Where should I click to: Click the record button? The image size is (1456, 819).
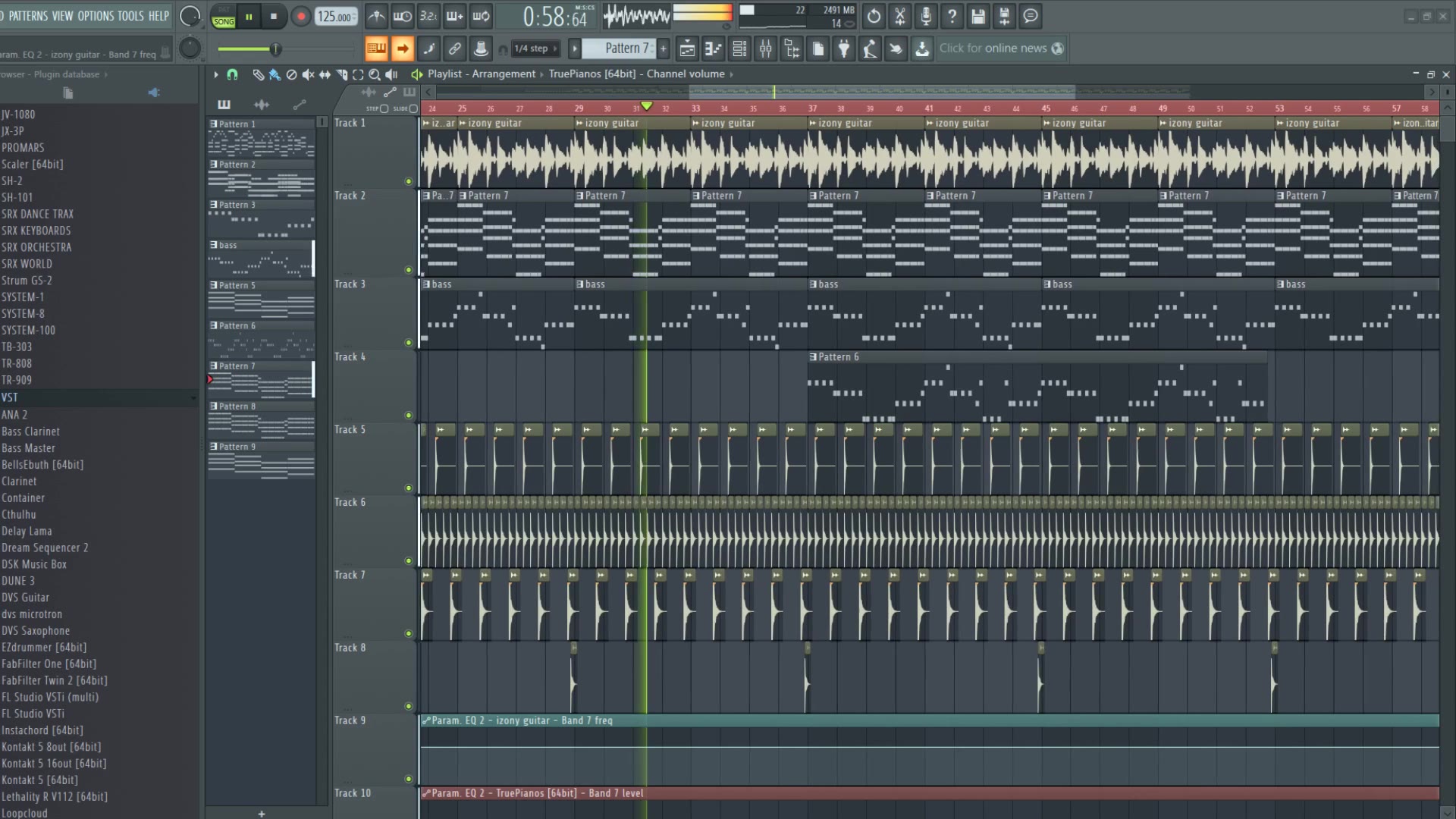pos(301,16)
